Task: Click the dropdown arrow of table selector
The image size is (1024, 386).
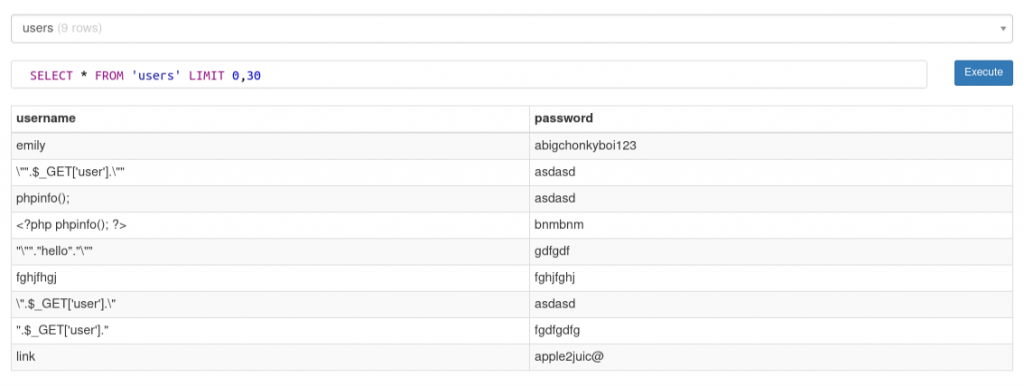Action: (x=1002, y=29)
